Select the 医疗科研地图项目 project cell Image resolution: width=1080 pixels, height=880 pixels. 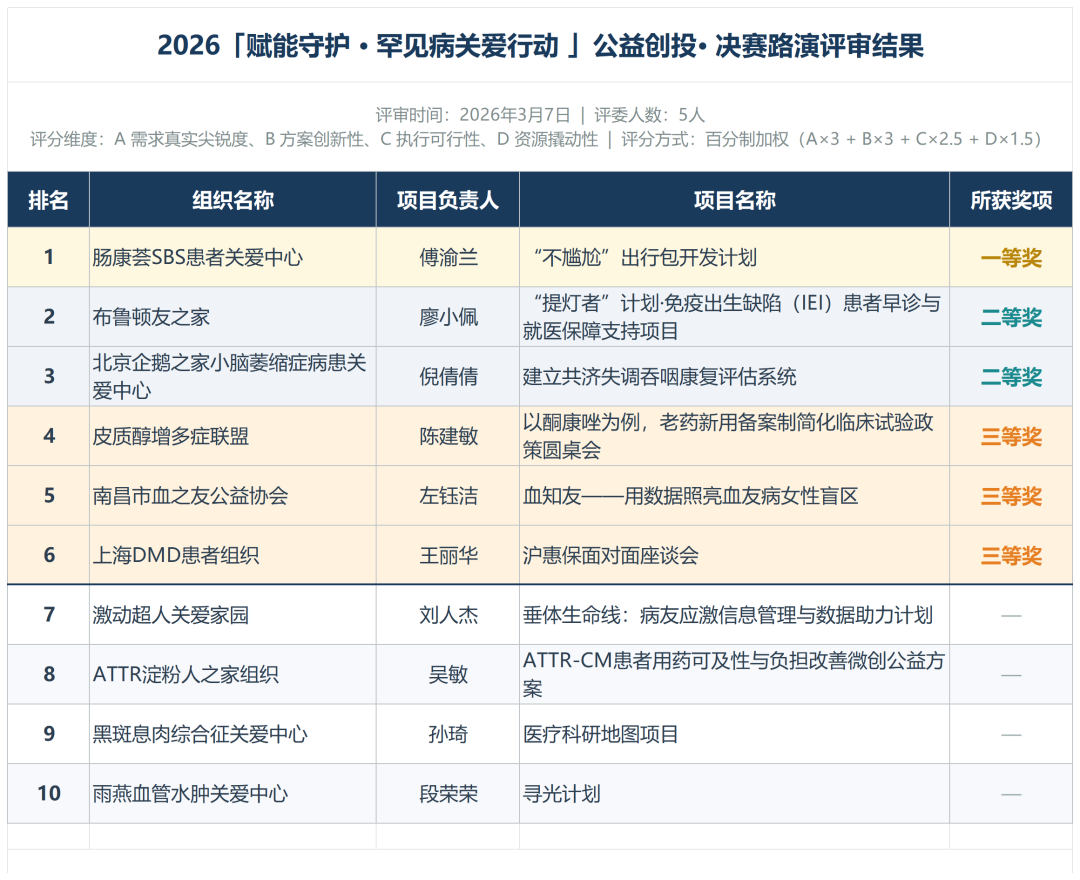click(x=601, y=734)
